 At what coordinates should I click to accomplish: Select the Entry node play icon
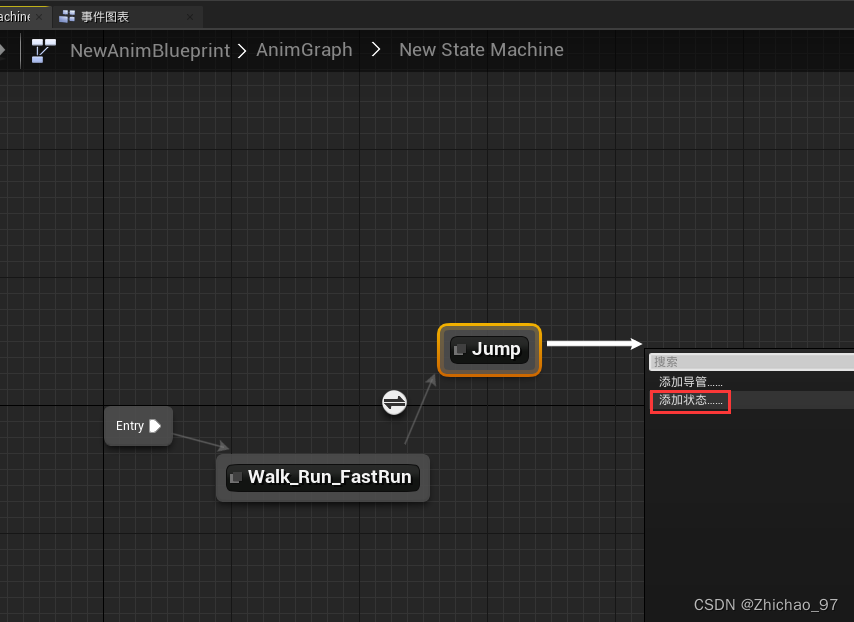coord(158,425)
